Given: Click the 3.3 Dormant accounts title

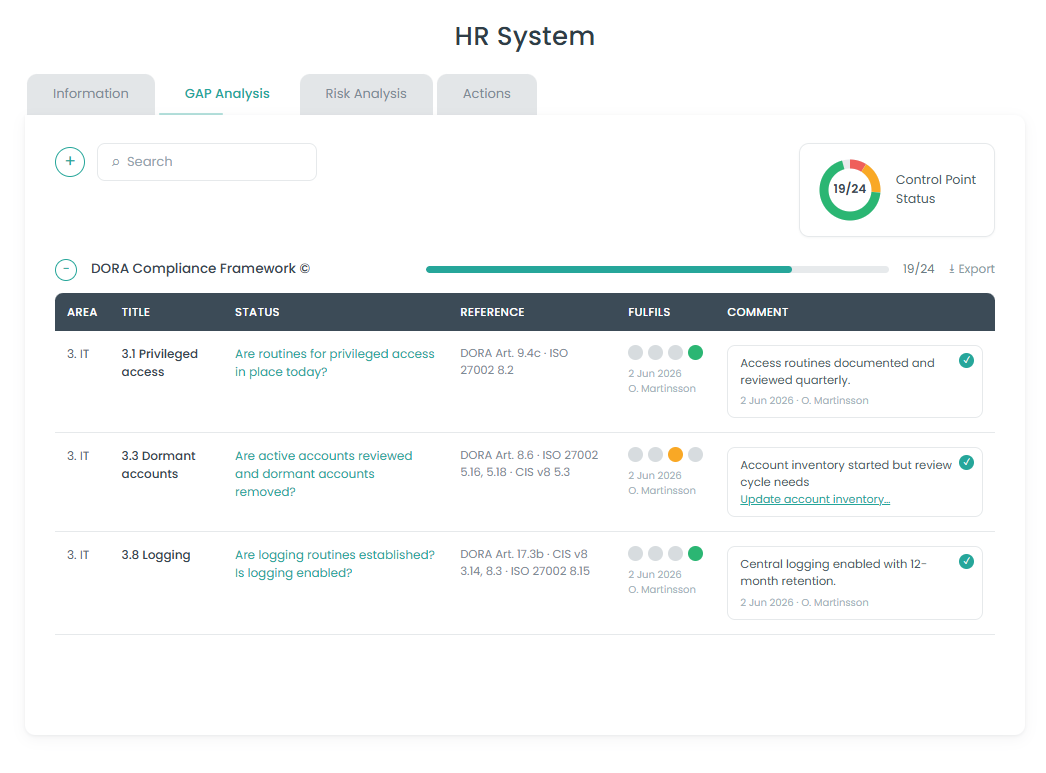Looking at the screenshot, I should [158, 465].
